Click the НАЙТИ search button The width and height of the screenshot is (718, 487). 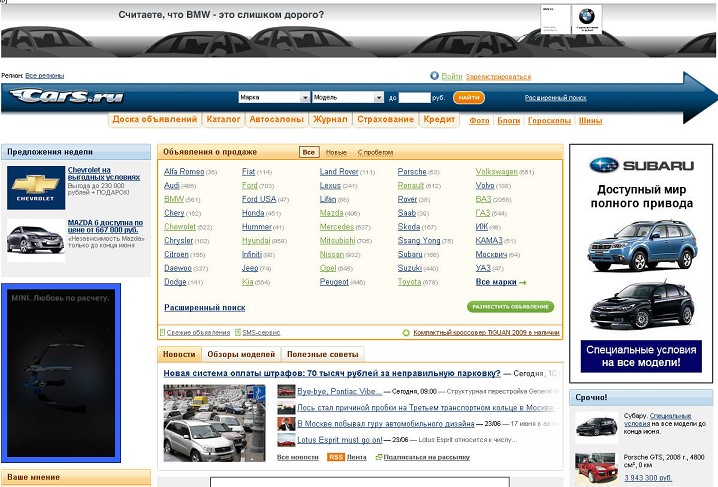[468, 97]
